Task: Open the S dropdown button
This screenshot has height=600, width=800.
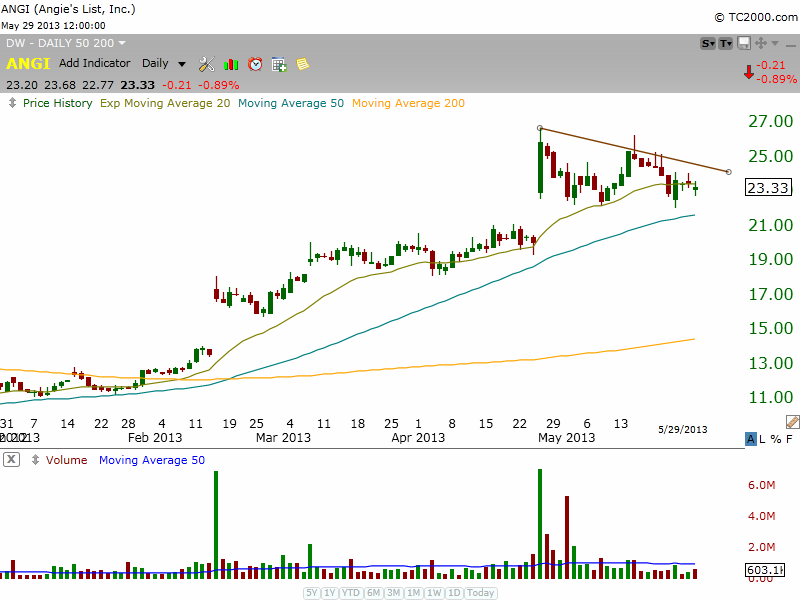Action: (708, 44)
